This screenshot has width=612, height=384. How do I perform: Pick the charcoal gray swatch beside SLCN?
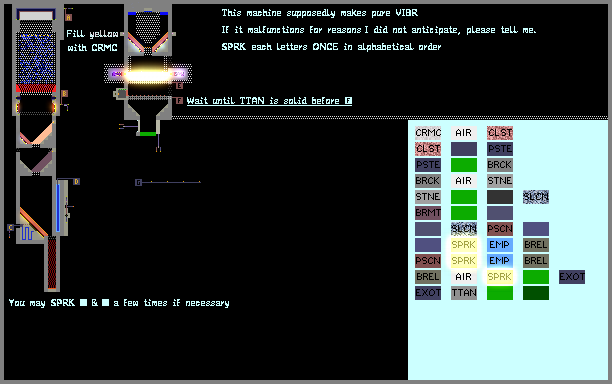[500, 197]
